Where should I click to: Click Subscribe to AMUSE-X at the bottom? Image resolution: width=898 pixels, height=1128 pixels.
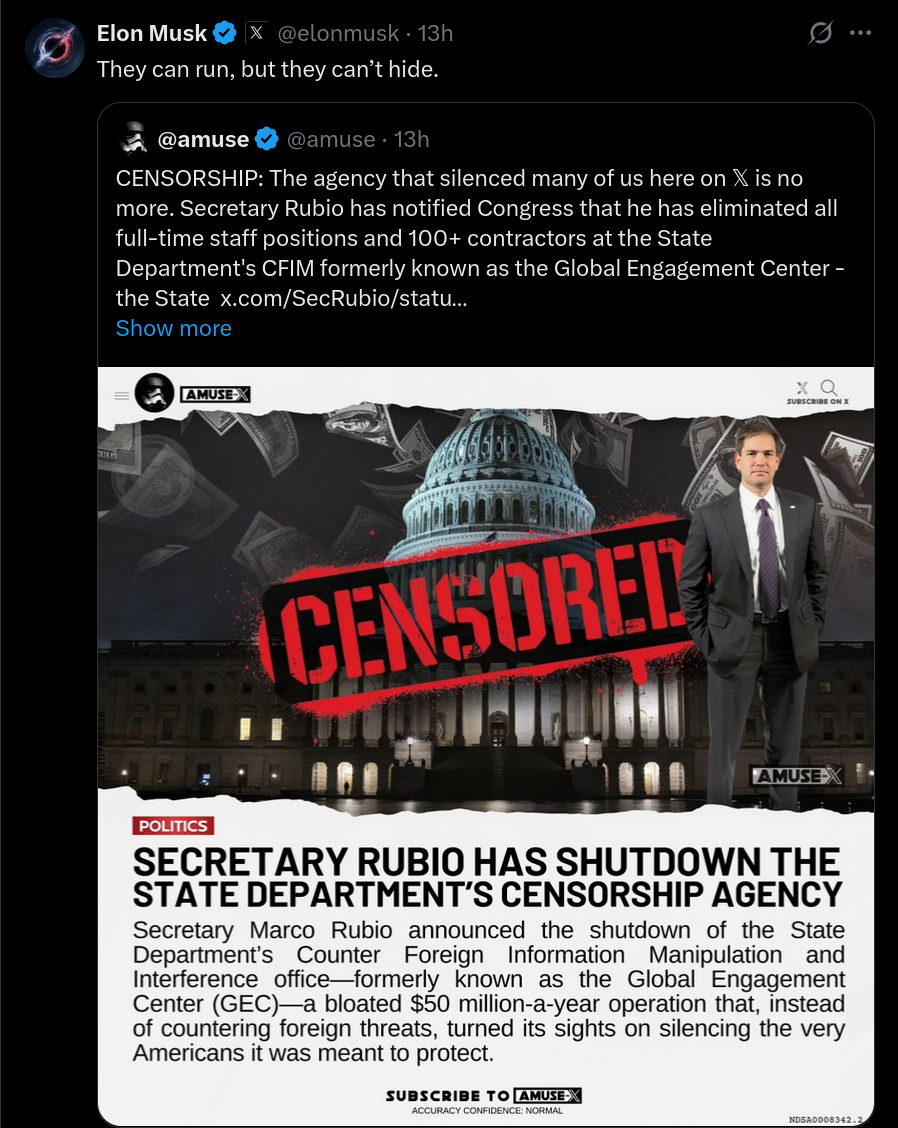pos(484,1096)
